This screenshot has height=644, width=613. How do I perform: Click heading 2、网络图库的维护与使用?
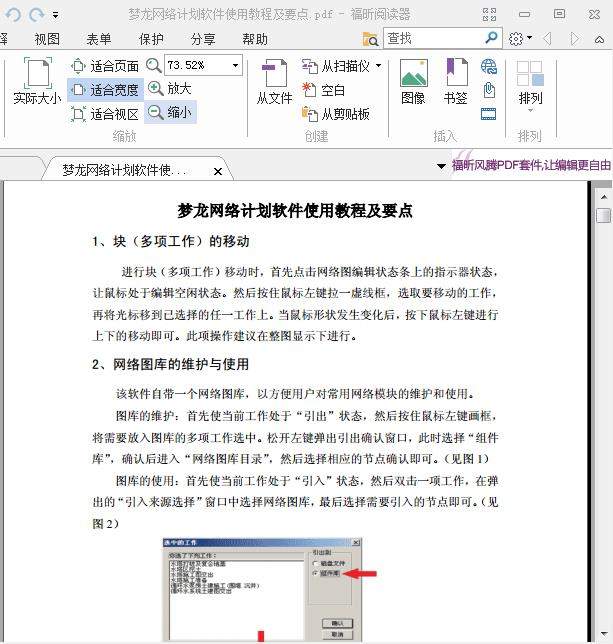pos(170,364)
